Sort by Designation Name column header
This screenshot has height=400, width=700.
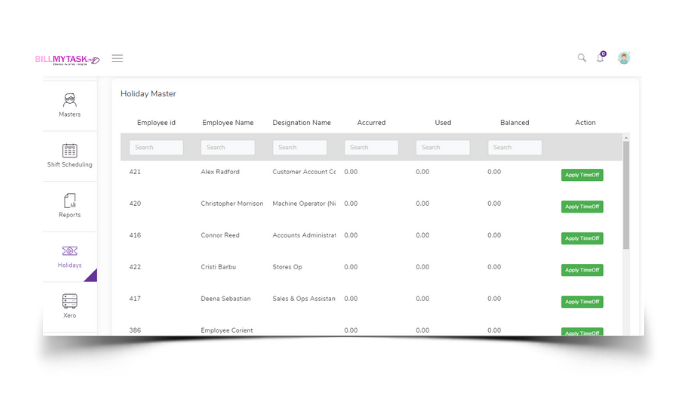302,122
